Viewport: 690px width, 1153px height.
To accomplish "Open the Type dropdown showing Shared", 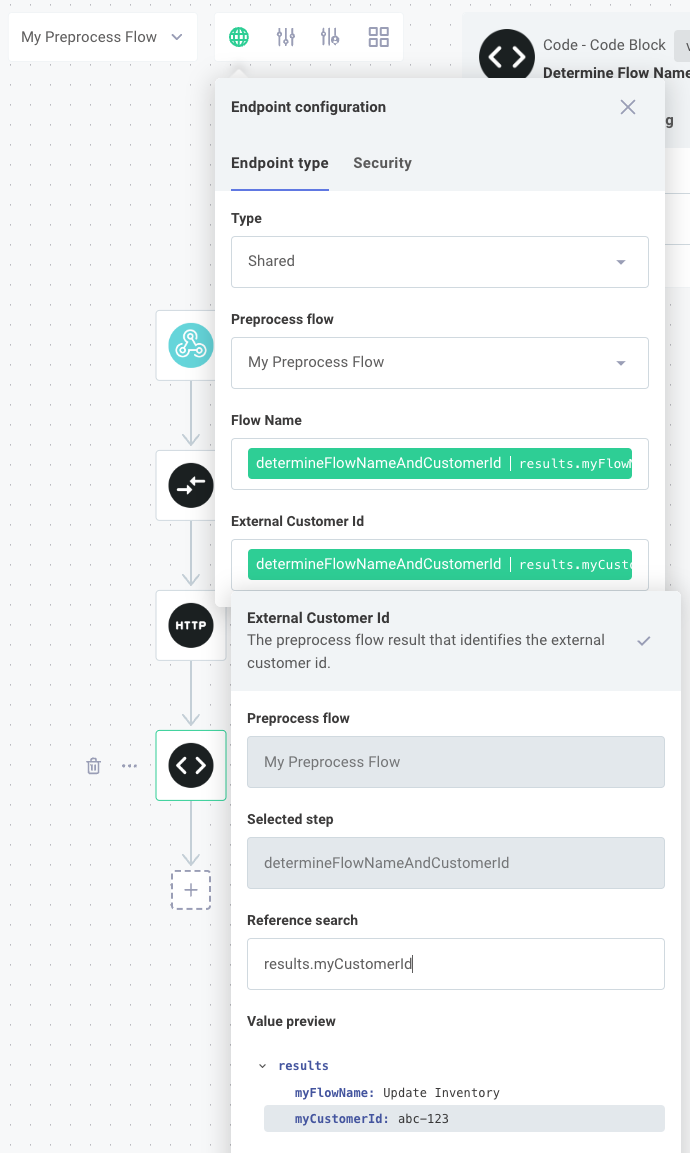I will pos(440,261).
